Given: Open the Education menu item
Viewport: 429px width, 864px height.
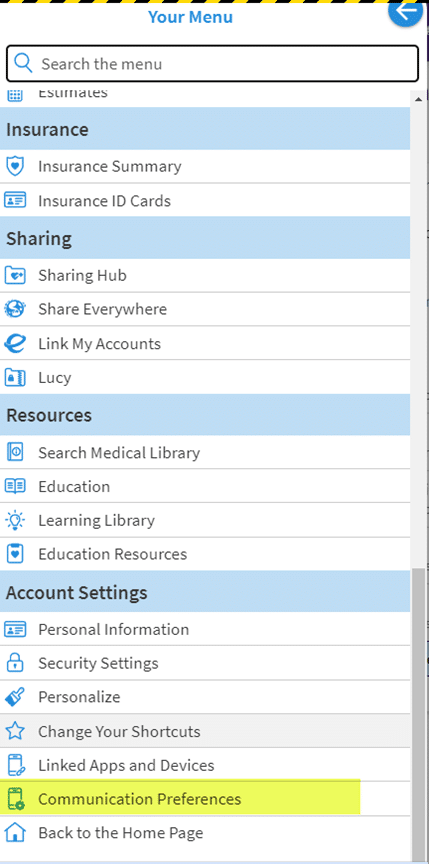Looking at the screenshot, I should tap(205, 486).
